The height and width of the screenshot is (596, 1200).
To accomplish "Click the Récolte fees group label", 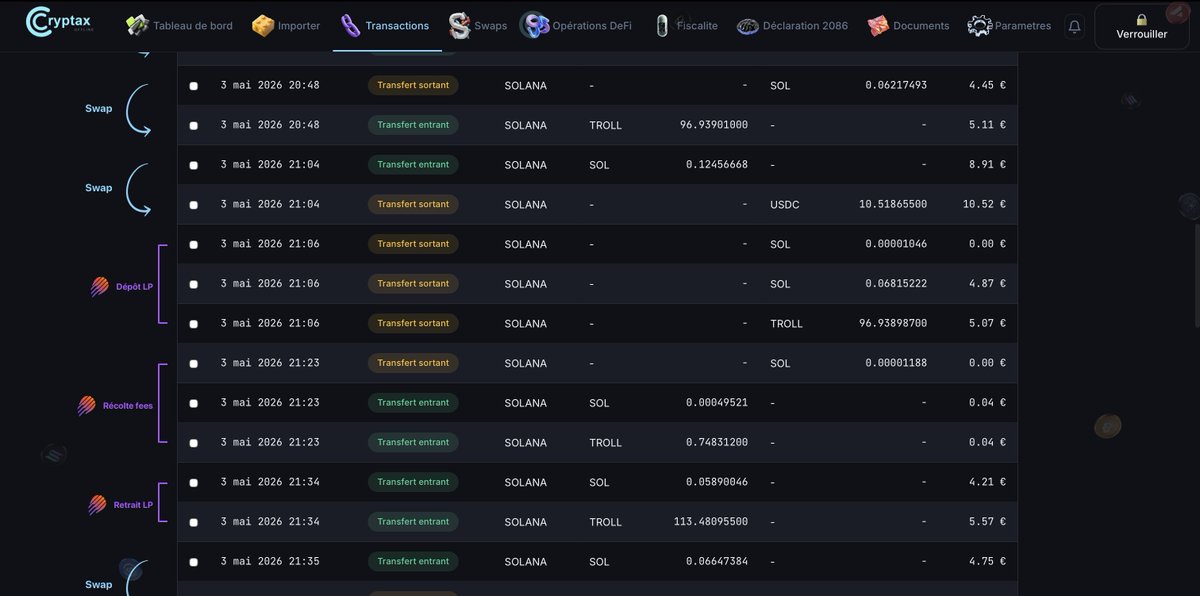I will pyautogui.click(x=128, y=406).
